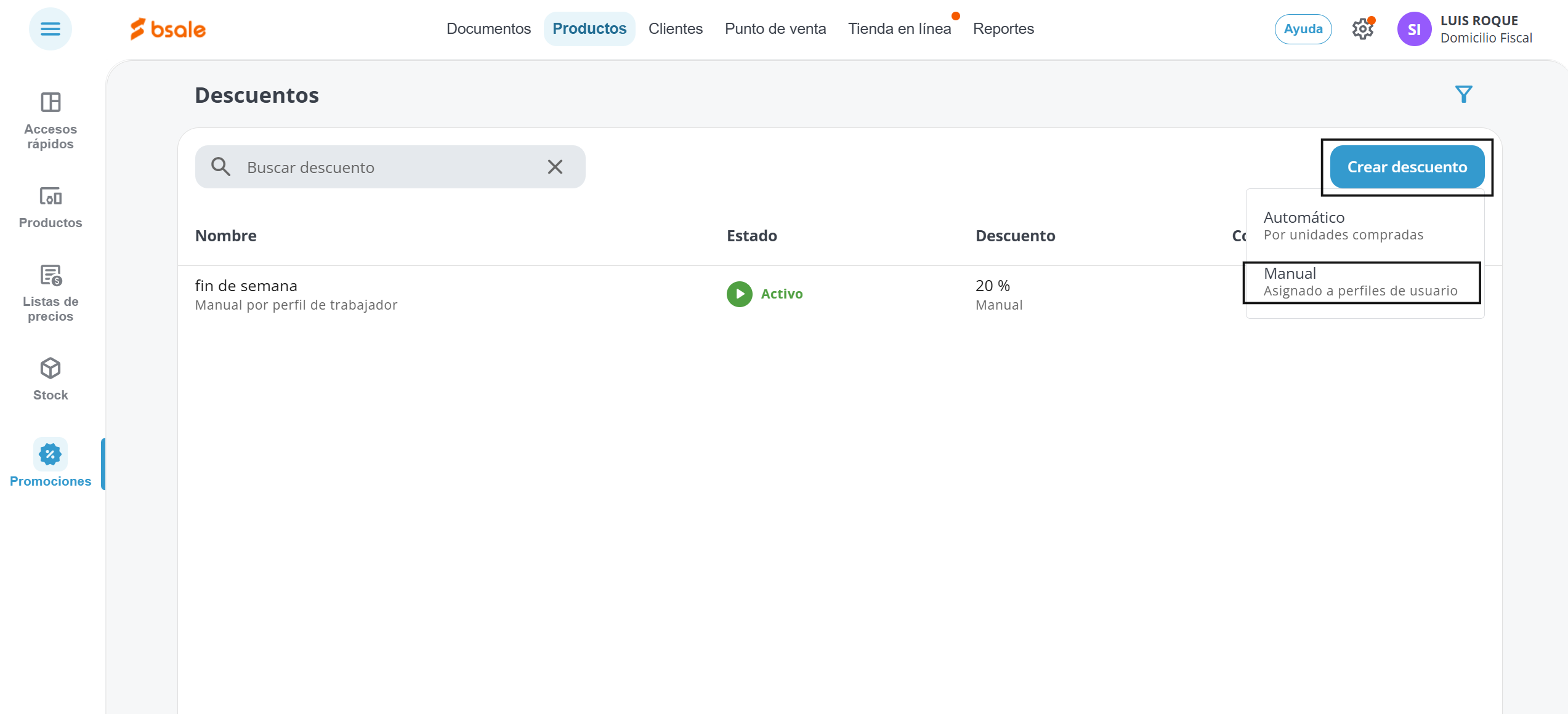Click the Ayuda button
This screenshot has height=714, width=1568.
point(1303,29)
